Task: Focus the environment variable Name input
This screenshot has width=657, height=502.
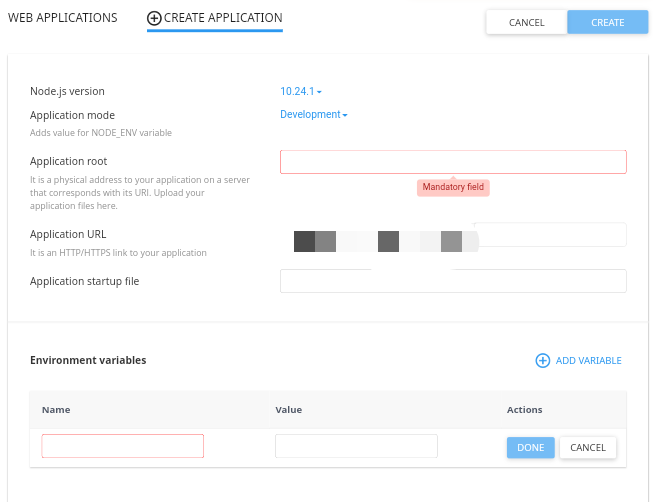Action: (x=123, y=446)
